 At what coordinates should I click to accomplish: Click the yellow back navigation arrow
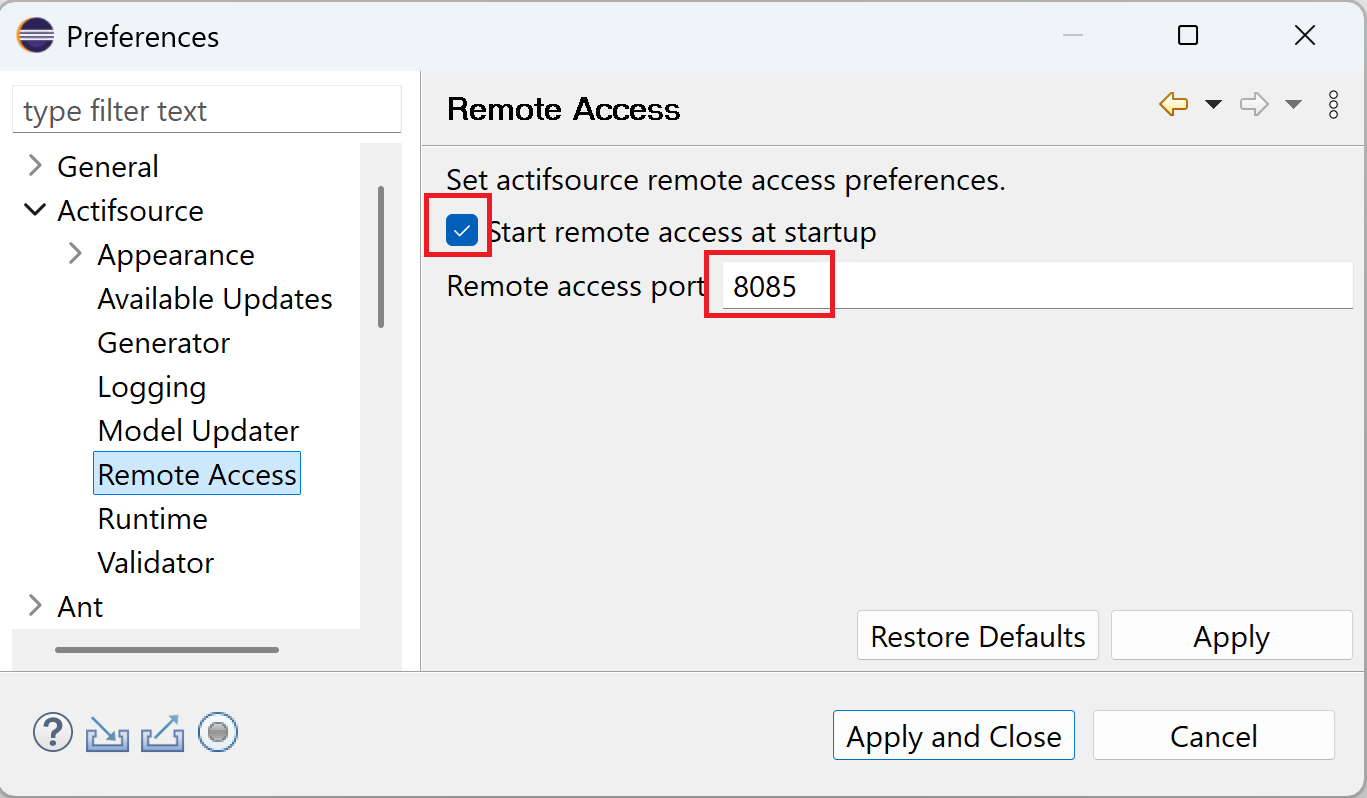point(1173,104)
